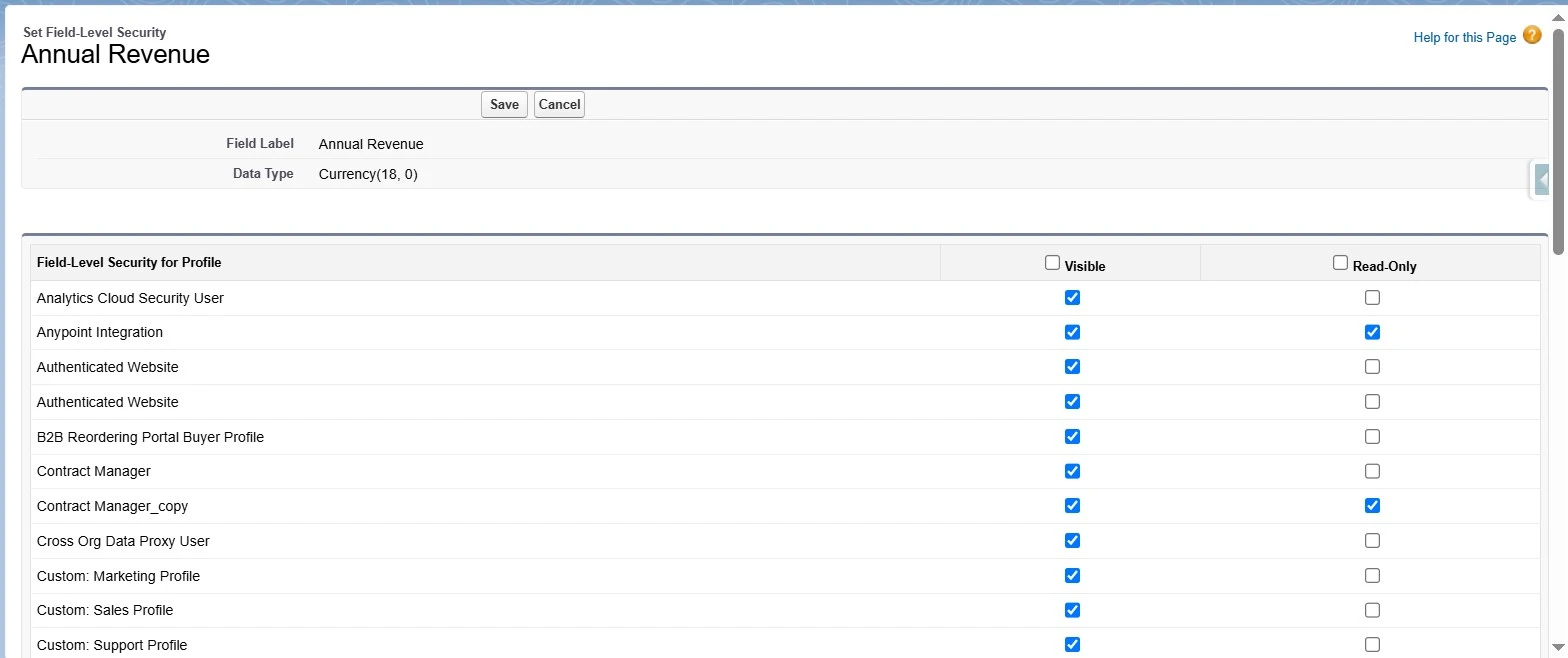Uncheck Visible for Custom: Marketing Profile

[x=1072, y=576]
